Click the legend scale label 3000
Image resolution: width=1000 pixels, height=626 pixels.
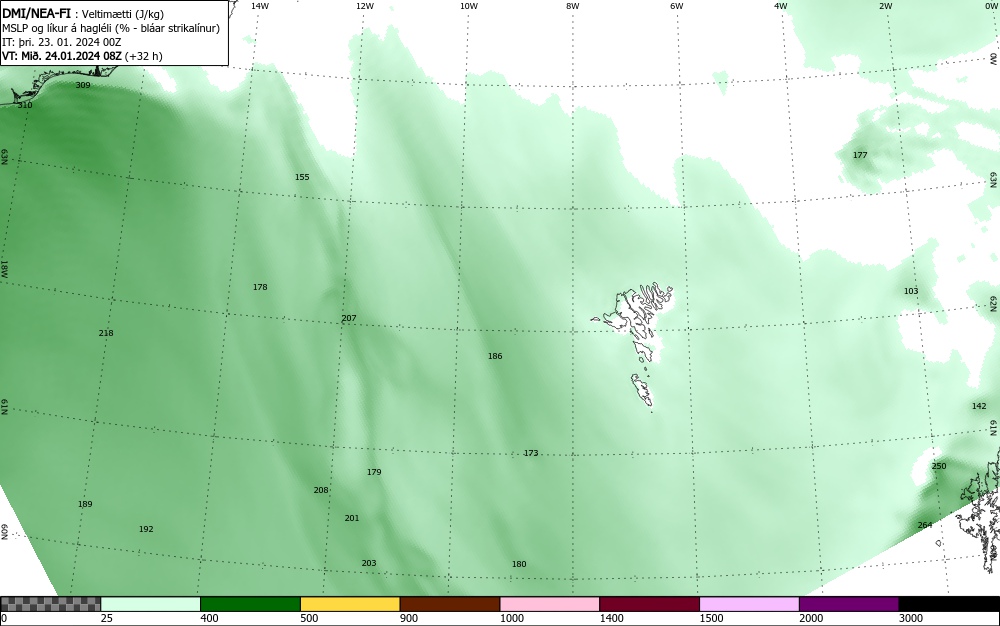pyautogui.click(x=911, y=618)
